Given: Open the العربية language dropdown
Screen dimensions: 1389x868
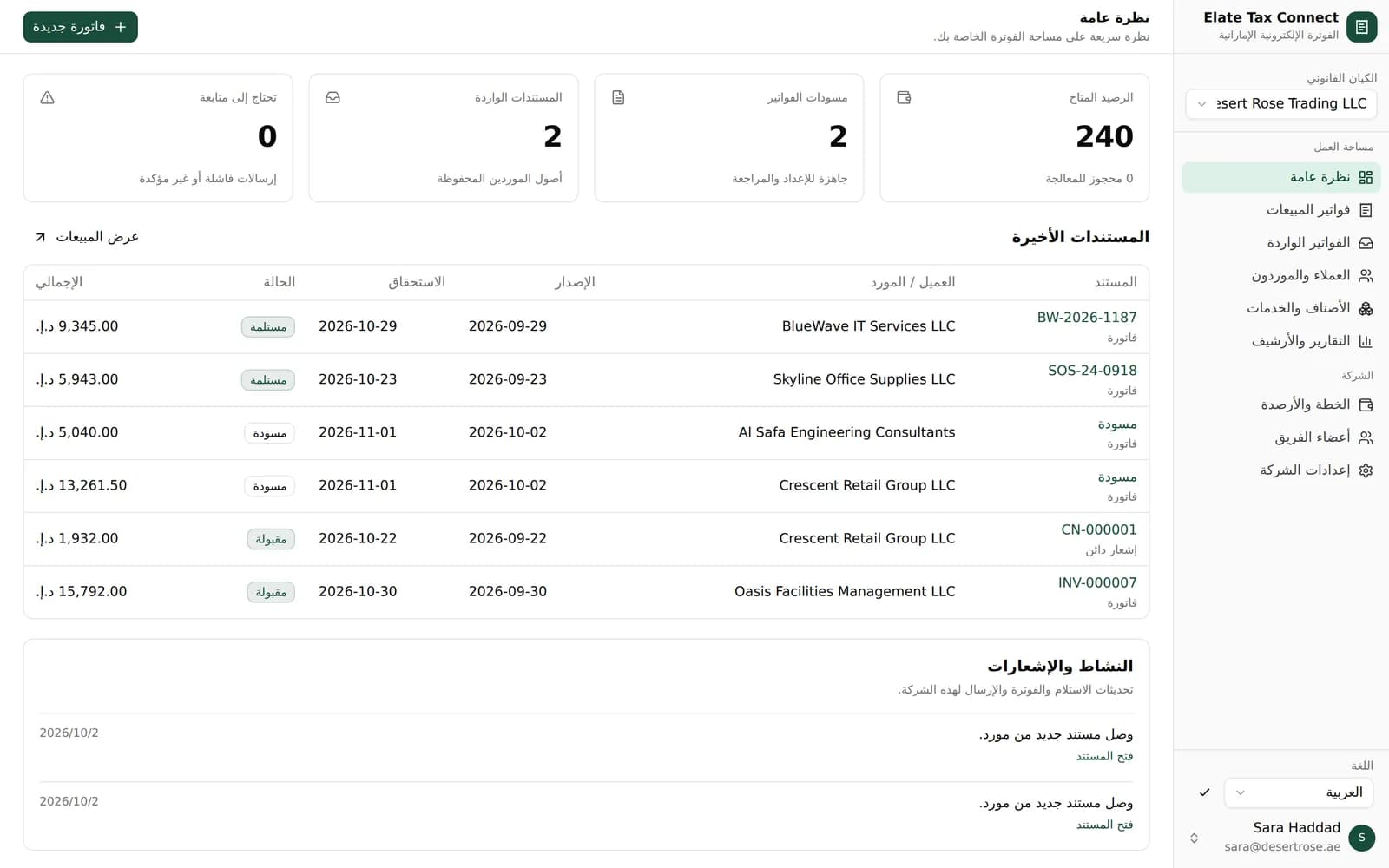Looking at the screenshot, I should pyautogui.click(x=1299, y=792).
